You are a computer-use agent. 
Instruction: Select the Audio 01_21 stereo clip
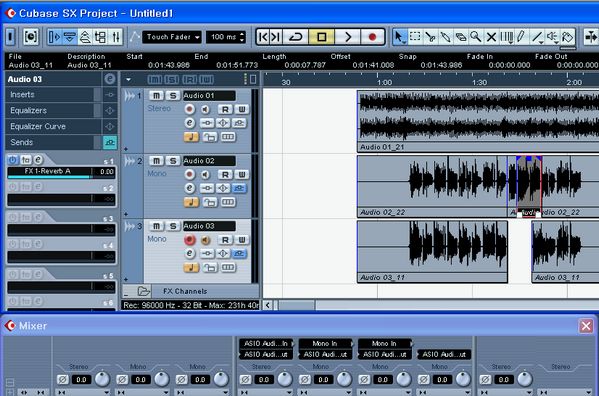[478, 121]
